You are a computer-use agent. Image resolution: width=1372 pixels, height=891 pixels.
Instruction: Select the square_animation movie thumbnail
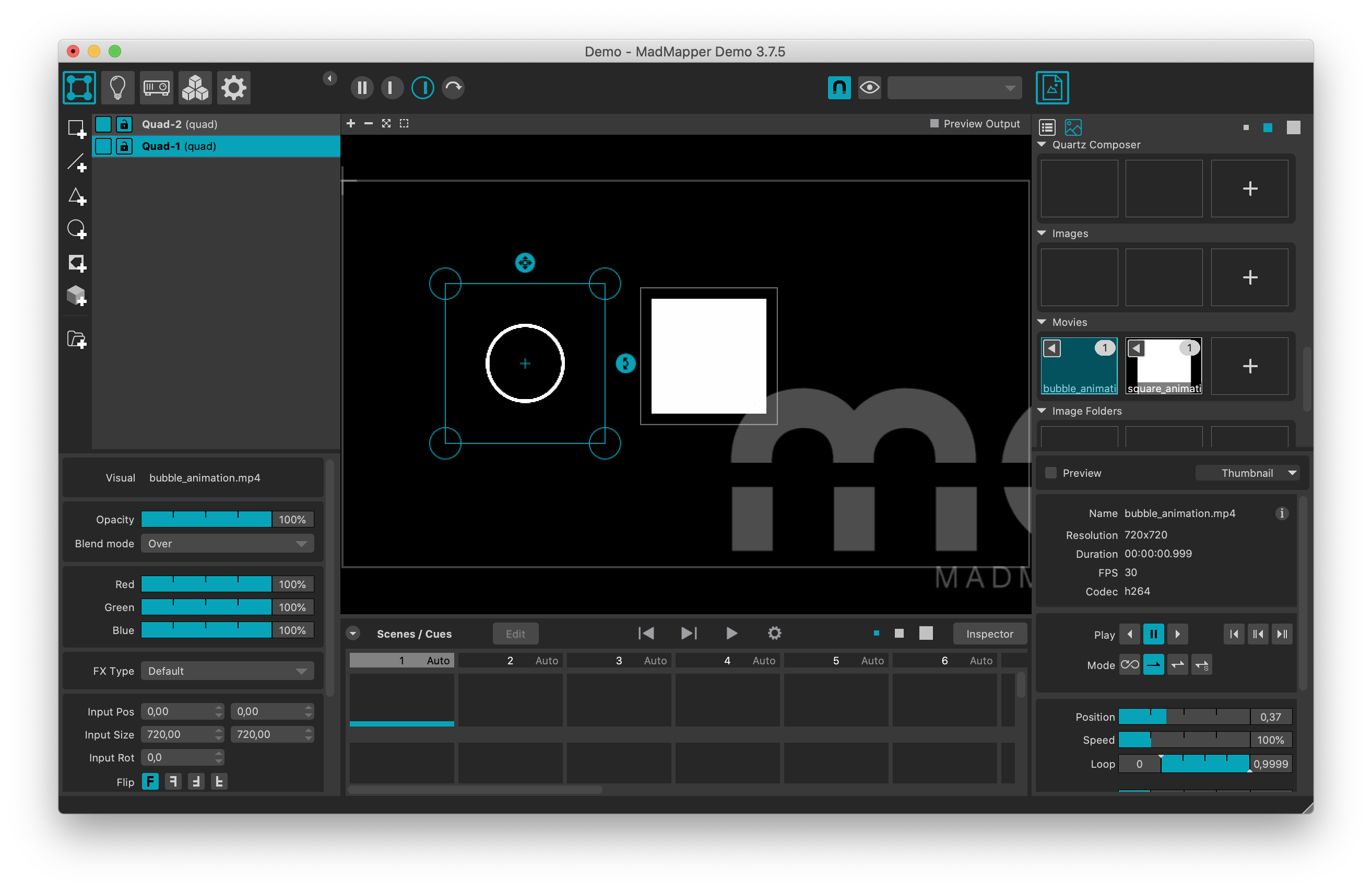1163,366
